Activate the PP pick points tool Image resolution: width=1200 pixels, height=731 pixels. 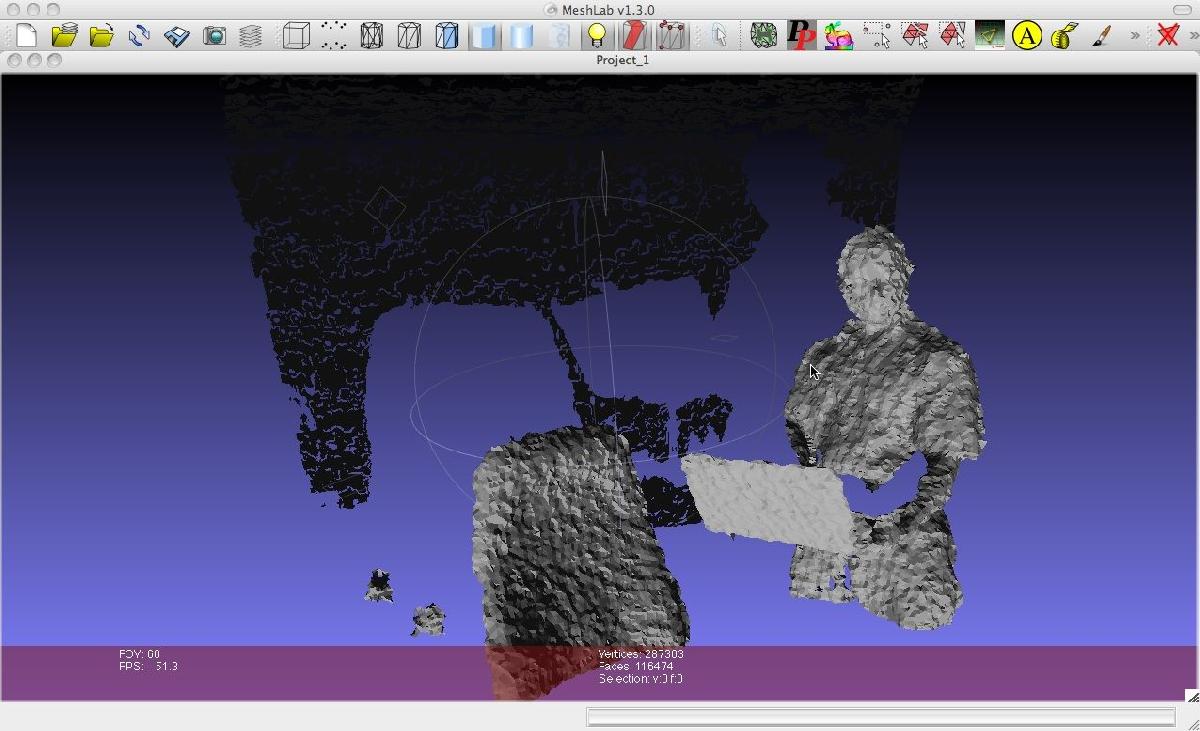[x=801, y=36]
